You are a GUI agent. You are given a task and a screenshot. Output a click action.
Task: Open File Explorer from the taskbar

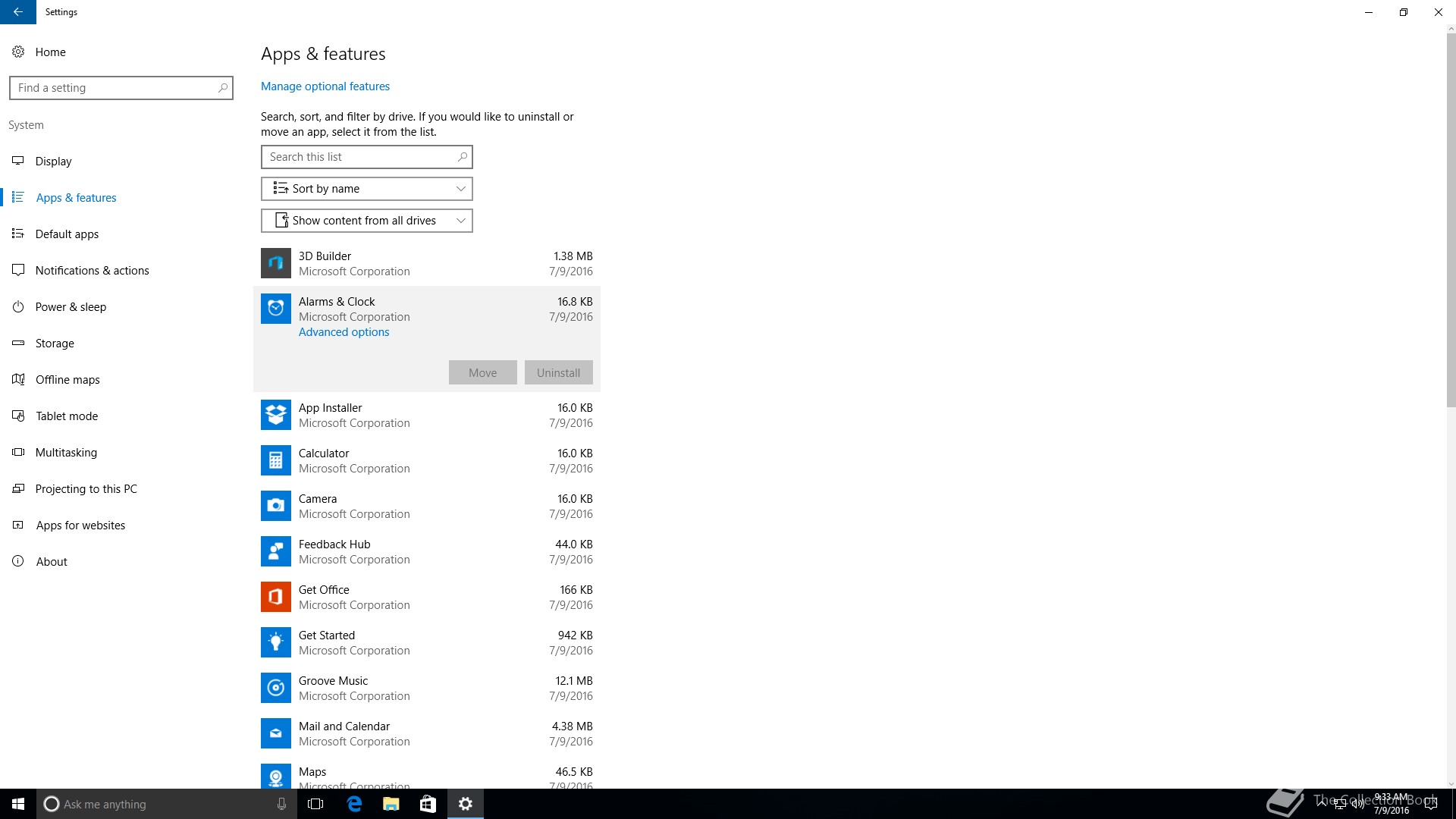(x=391, y=804)
